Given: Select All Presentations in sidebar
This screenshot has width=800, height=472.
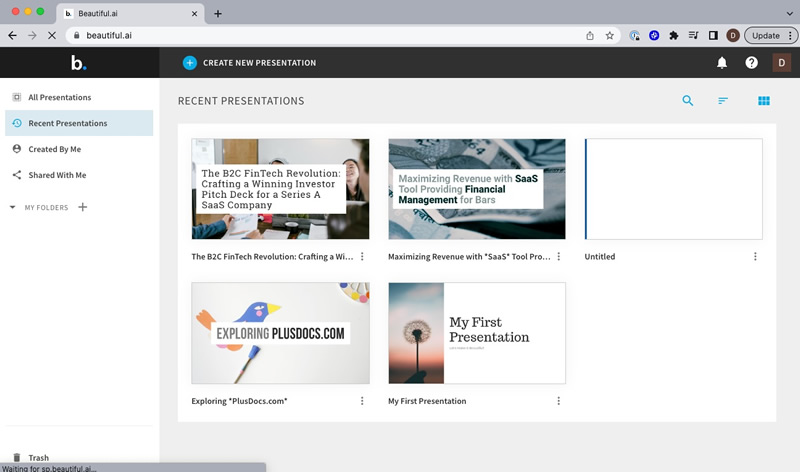Looking at the screenshot, I should click(79, 97).
